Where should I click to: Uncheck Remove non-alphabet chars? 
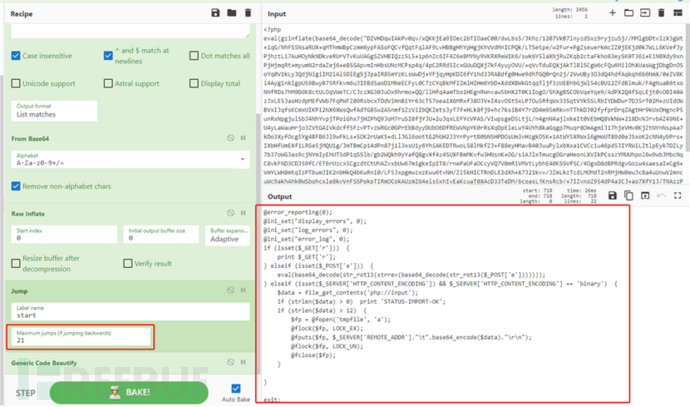[x=16, y=186]
